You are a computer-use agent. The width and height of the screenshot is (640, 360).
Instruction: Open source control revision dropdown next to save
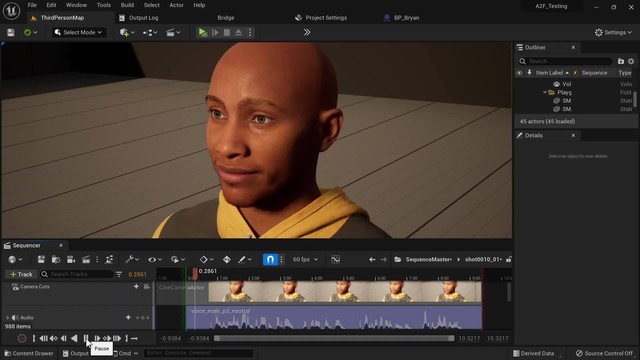[31, 32]
